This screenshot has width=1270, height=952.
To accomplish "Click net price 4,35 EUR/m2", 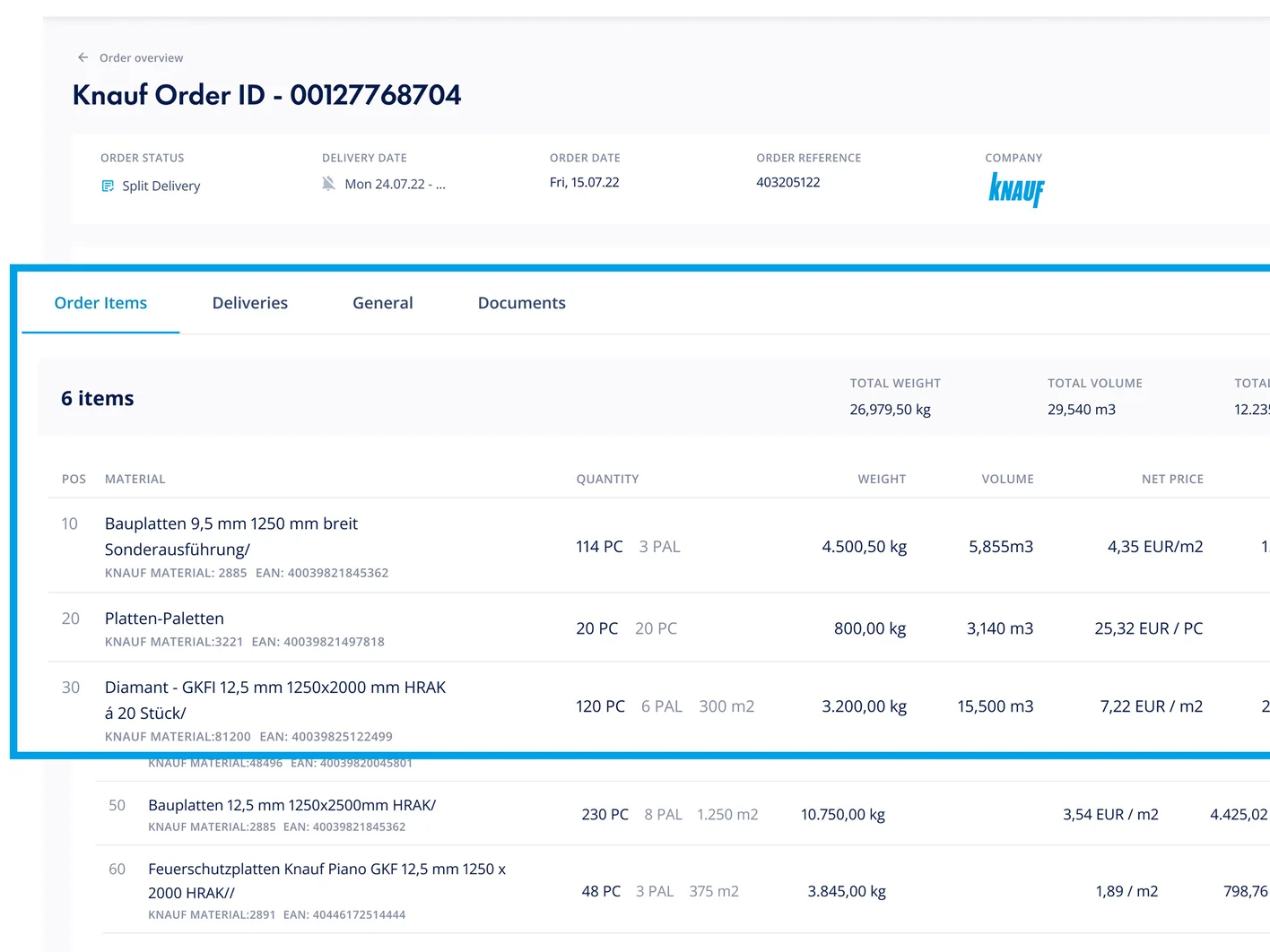I will [1155, 547].
